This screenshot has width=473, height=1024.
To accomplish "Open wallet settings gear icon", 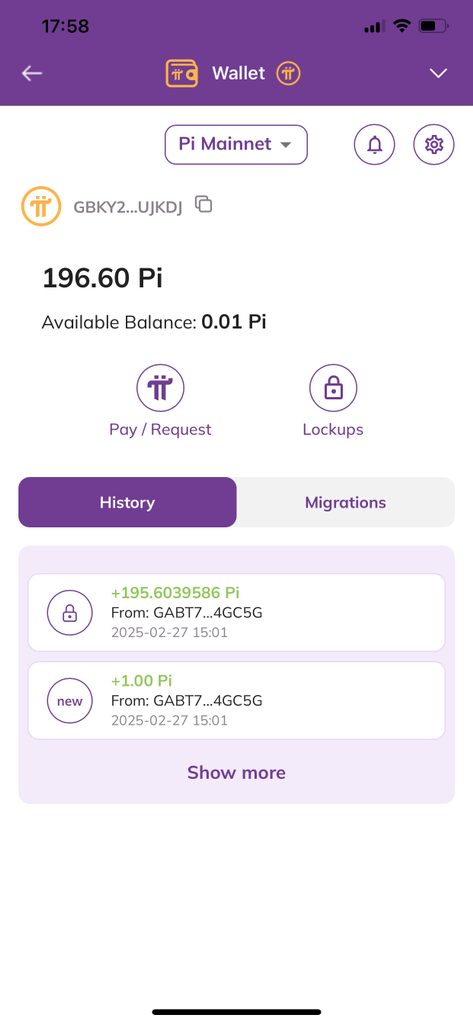I will 434,144.
